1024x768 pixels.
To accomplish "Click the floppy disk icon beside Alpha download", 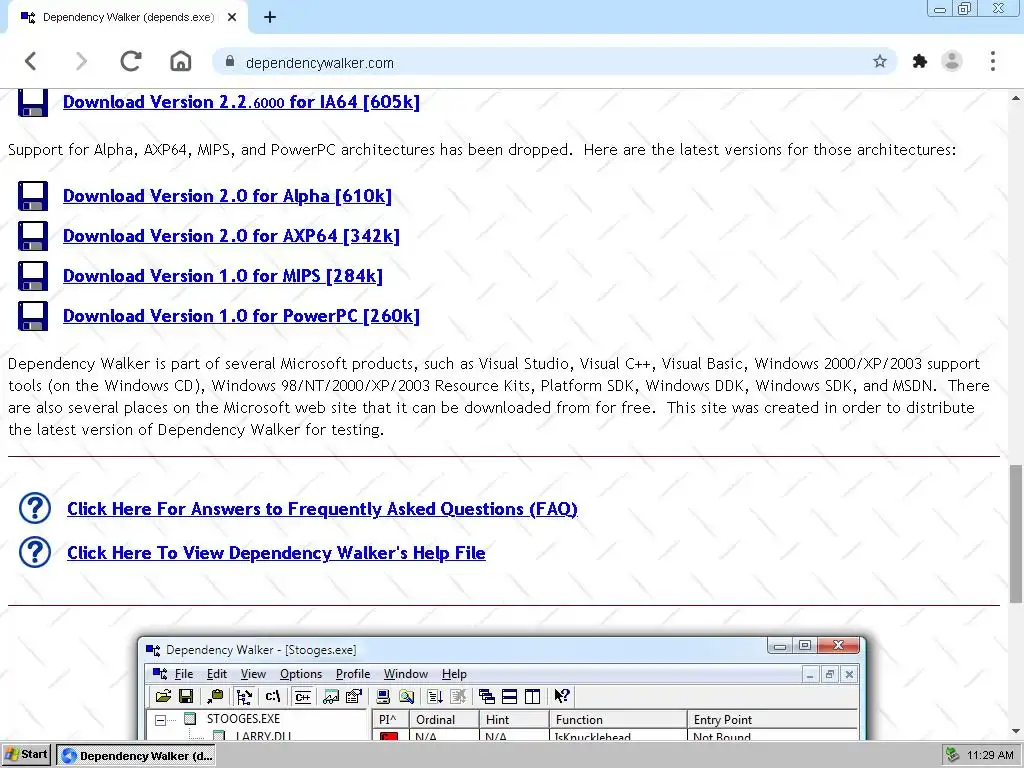I will (33, 196).
